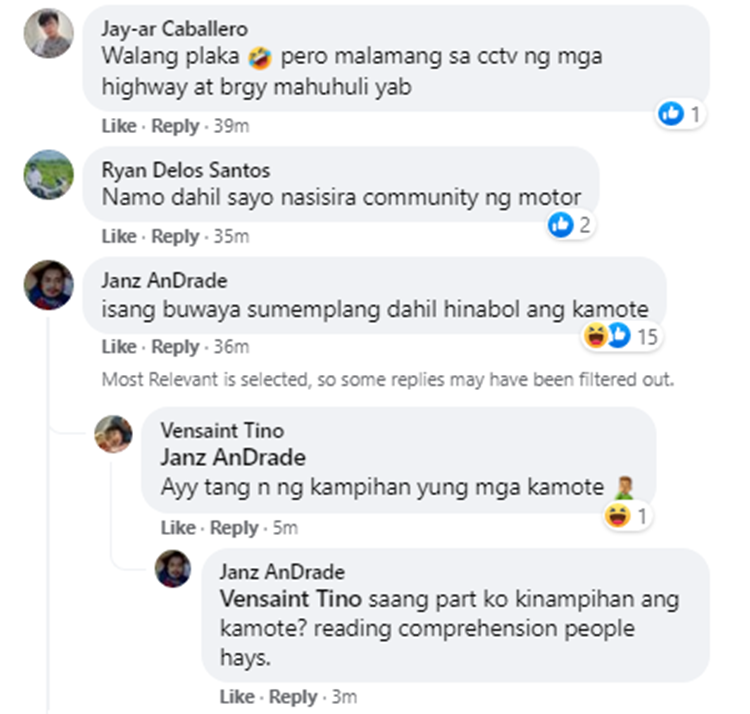Screen dimensions: 750x714
Task: Open Vensaint Tino name link
Action: coord(222,430)
